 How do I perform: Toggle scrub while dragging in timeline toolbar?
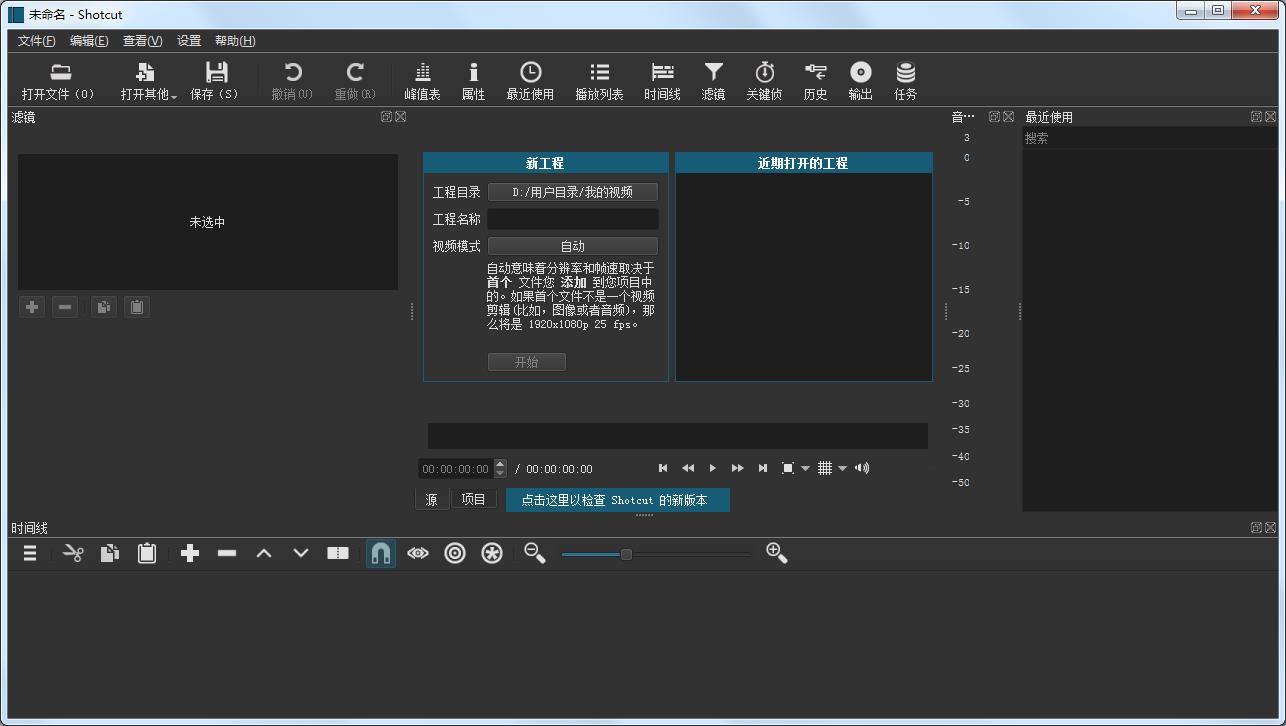(x=418, y=553)
